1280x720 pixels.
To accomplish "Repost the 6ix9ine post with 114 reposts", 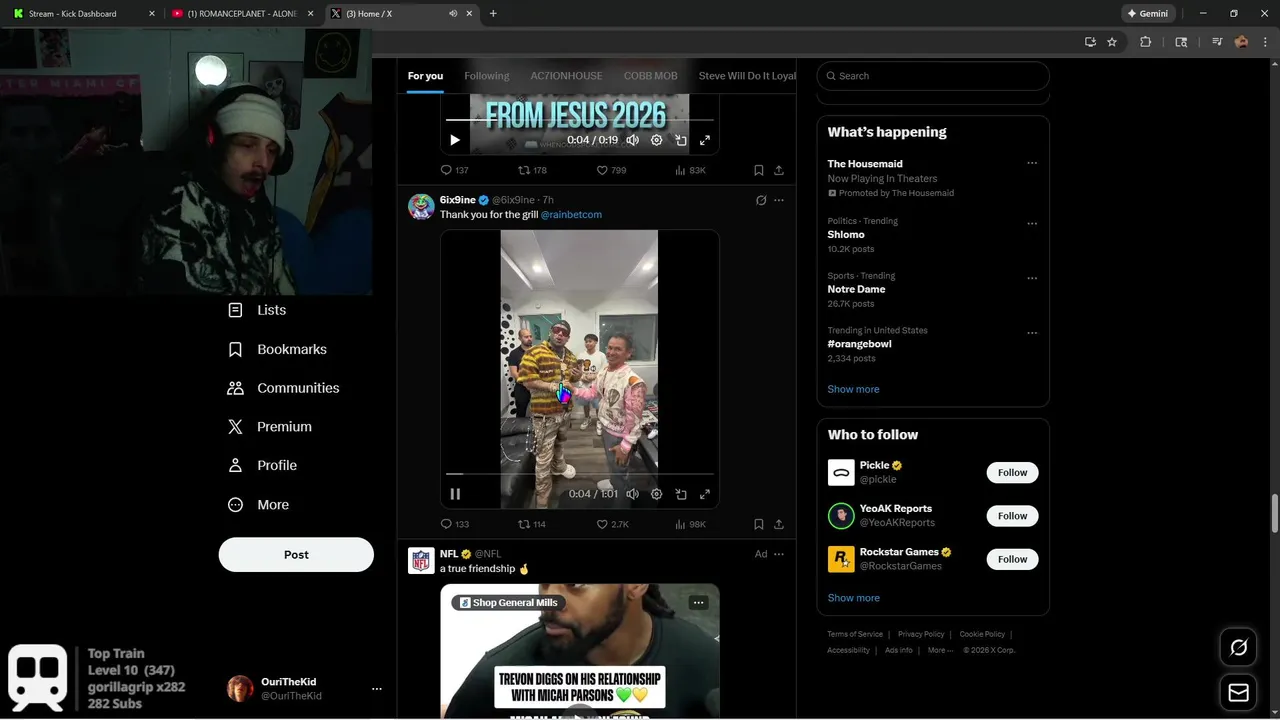I will coord(532,524).
